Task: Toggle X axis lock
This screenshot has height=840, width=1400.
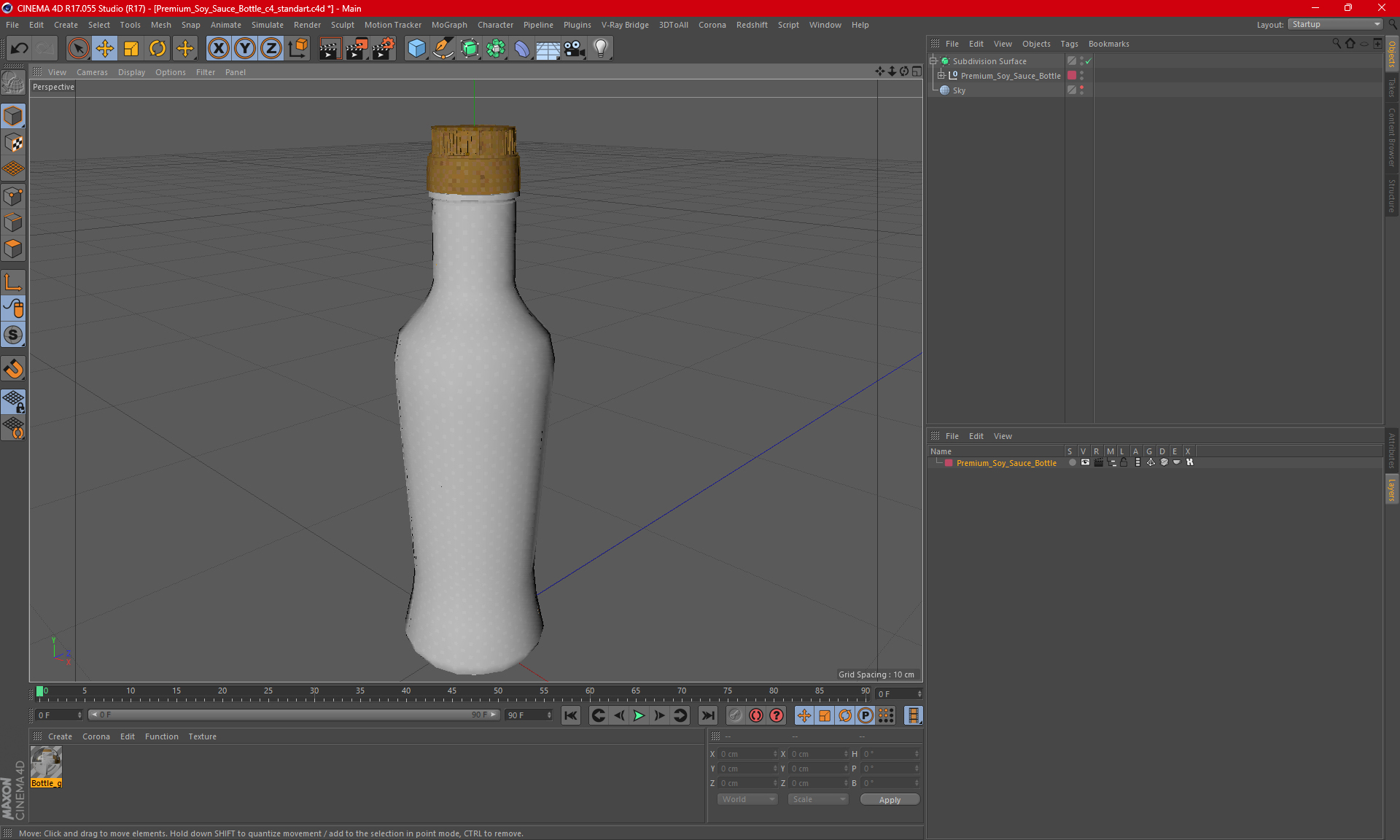Action: pos(218,49)
